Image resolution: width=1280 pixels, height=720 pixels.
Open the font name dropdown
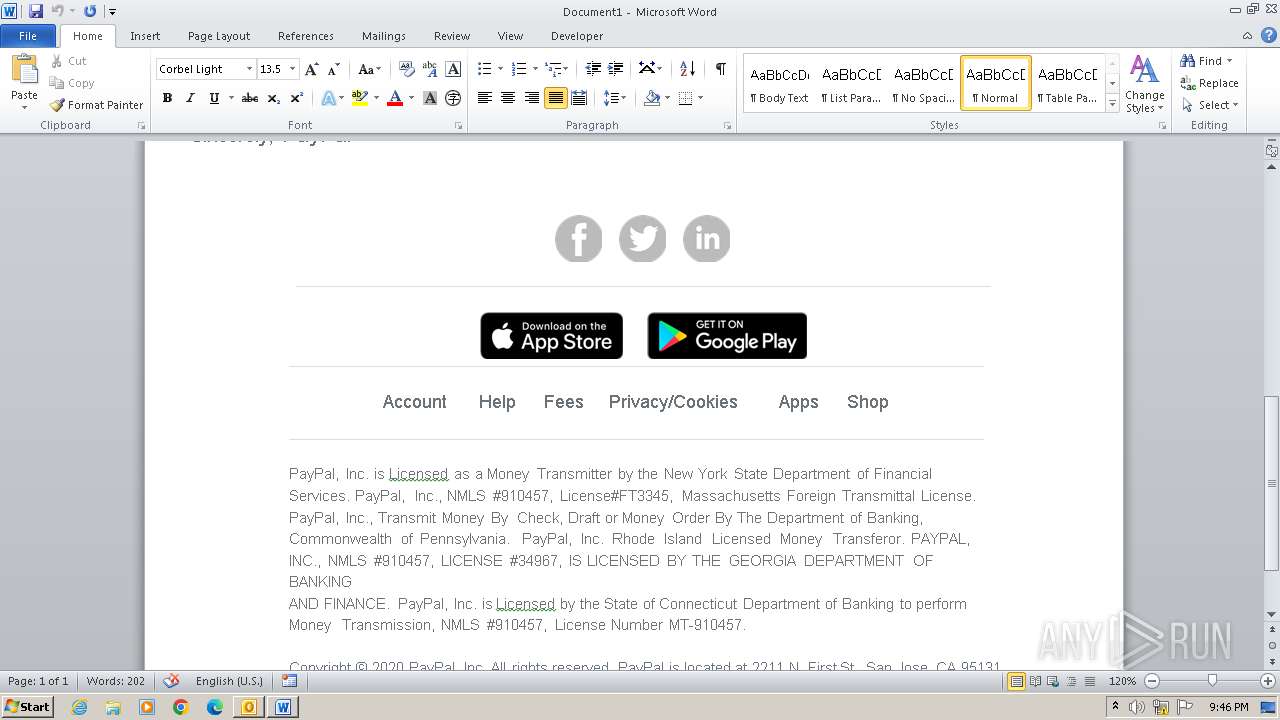249,69
